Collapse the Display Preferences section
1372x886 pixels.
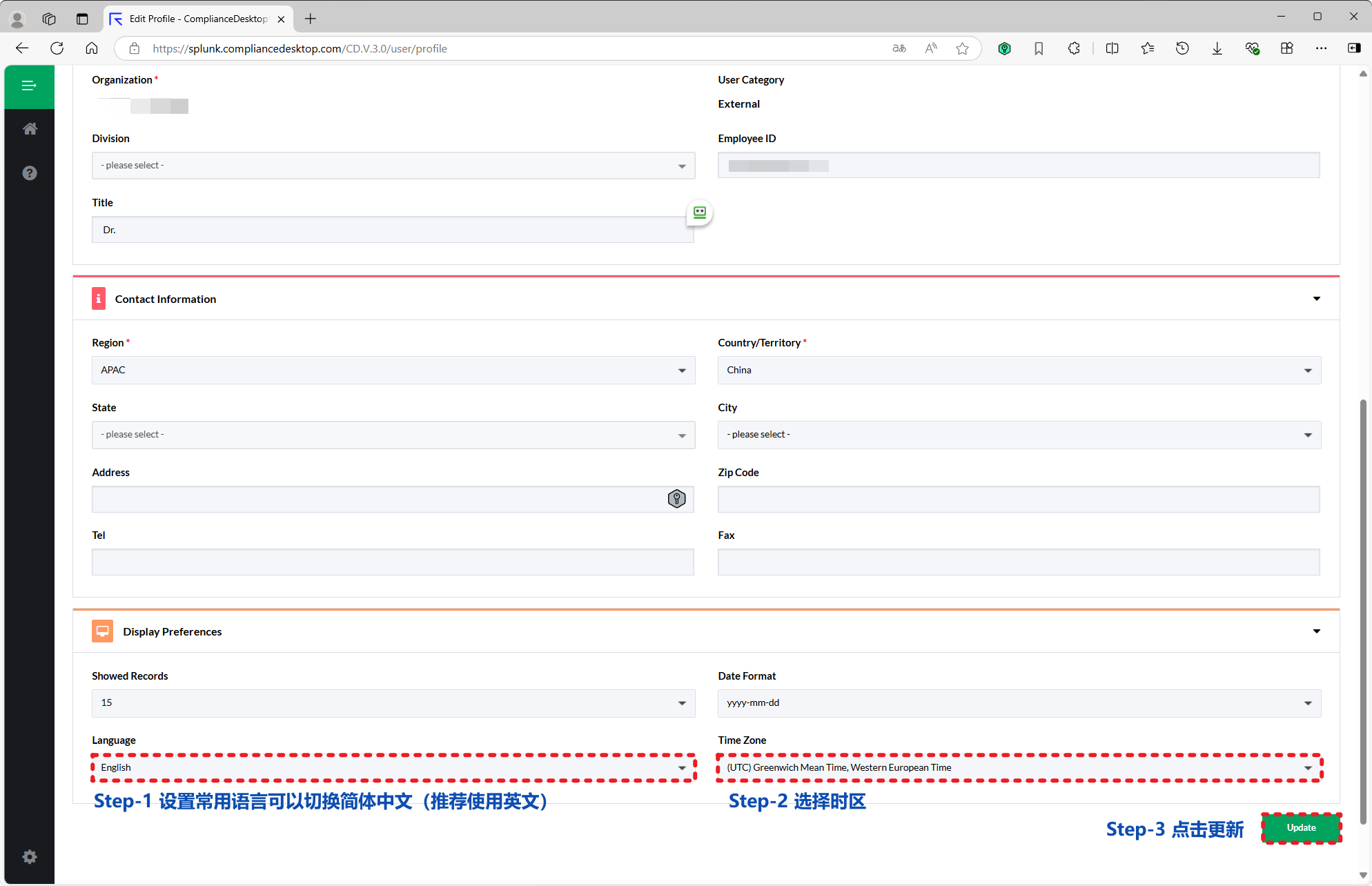(x=1316, y=631)
